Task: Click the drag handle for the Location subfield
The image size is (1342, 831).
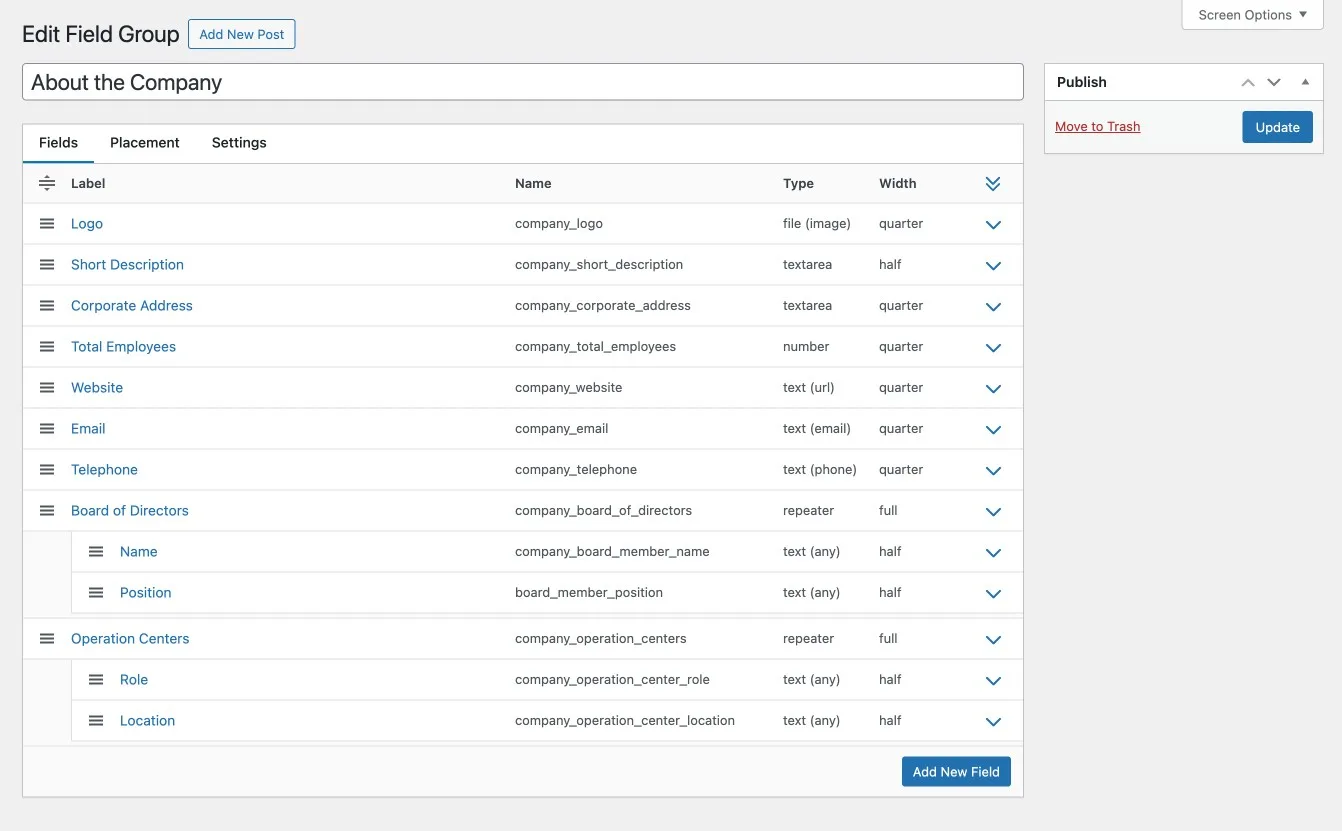Action: (96, 721)
